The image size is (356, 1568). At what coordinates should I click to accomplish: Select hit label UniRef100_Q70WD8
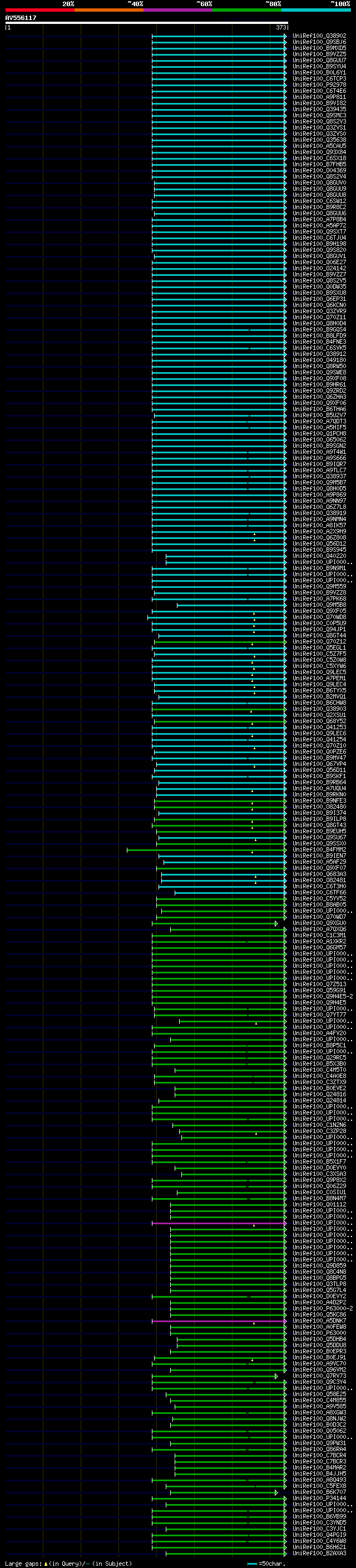(x=319, y=617)
